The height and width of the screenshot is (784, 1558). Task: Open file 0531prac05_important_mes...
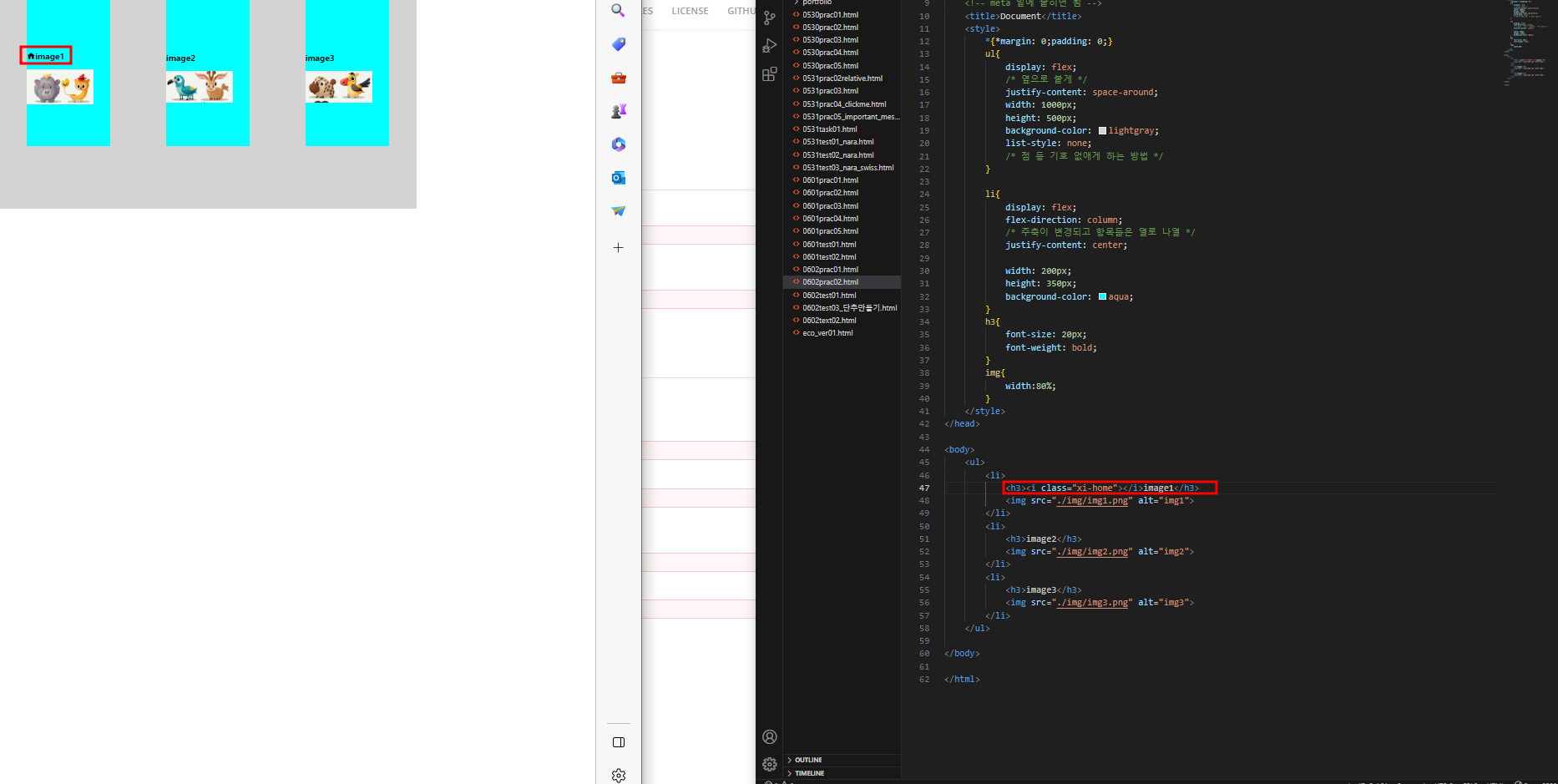tap(850, 117)
